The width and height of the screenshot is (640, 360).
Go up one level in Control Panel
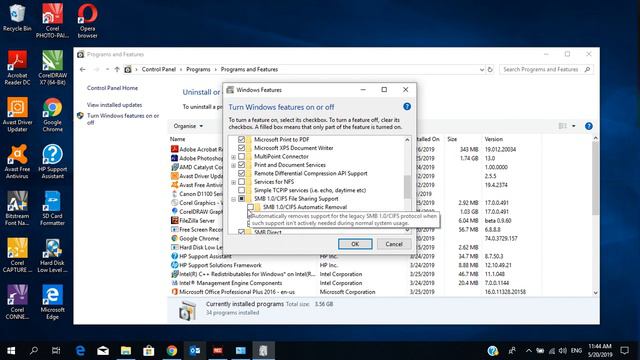117,69
